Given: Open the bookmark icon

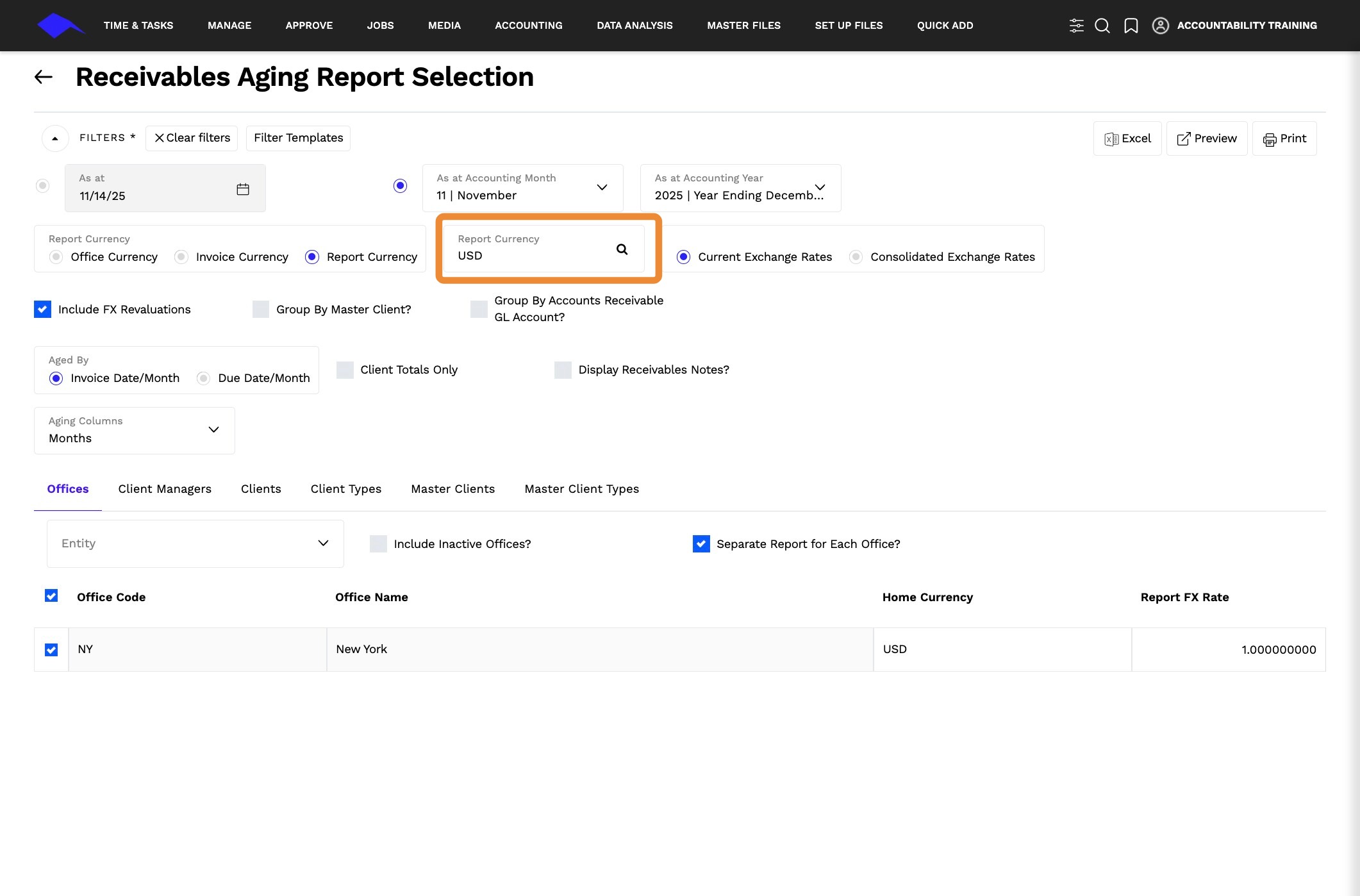Looking at the screenshot, I should (x=1131, y=26).
